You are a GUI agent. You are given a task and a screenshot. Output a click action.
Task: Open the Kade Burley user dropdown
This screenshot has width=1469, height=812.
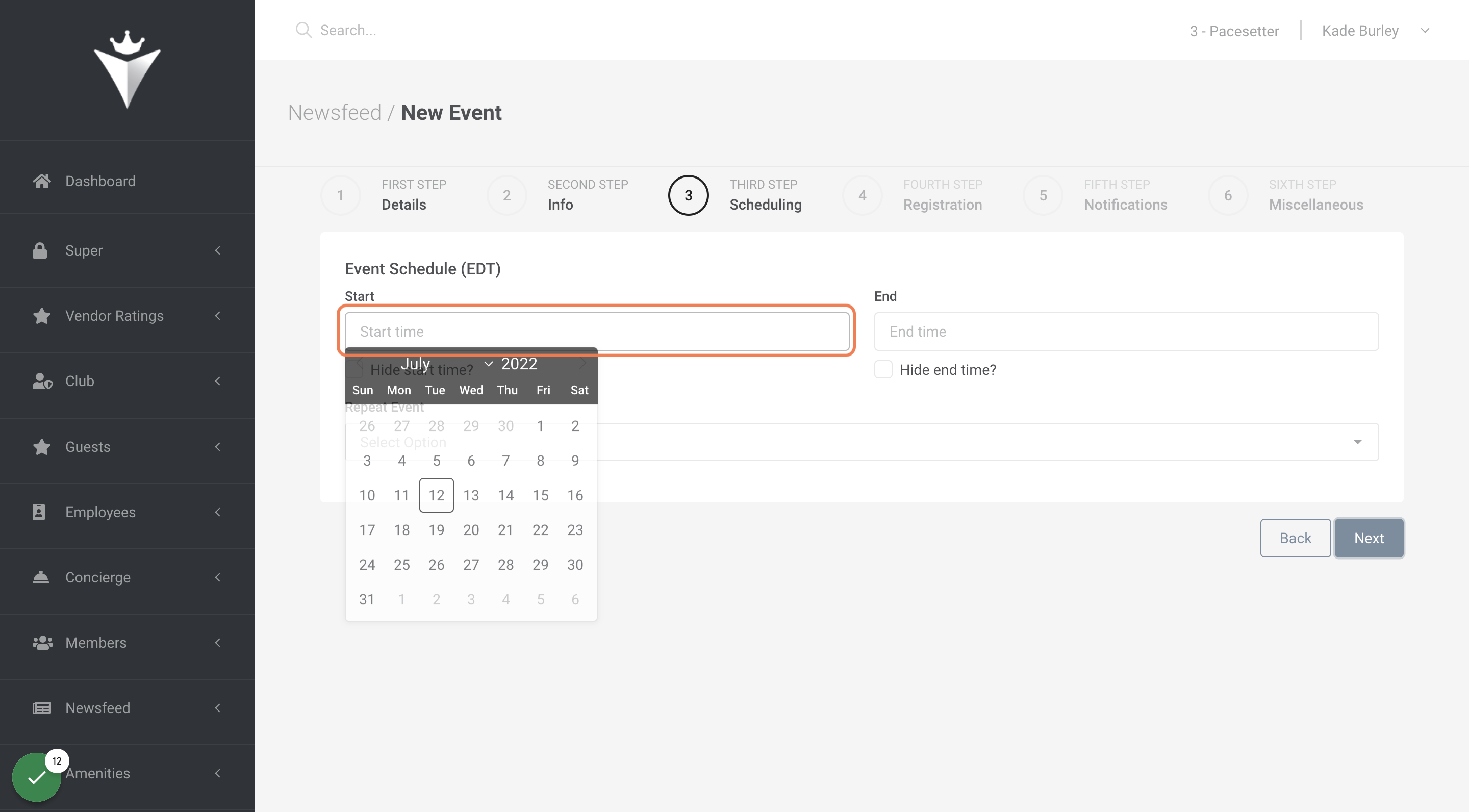[x=1376, y=30]
